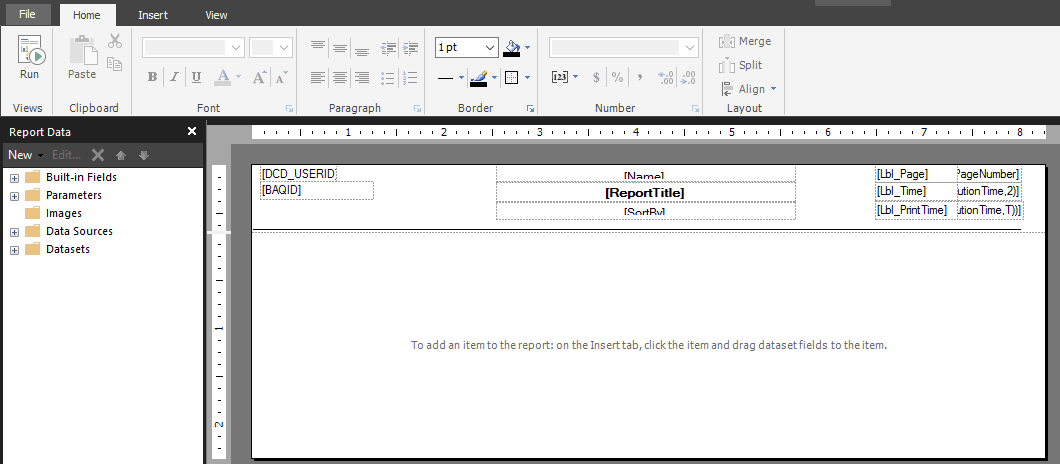Align text left
The height and width of the screenshot is (464, 1060).
(x=318, y=77)
